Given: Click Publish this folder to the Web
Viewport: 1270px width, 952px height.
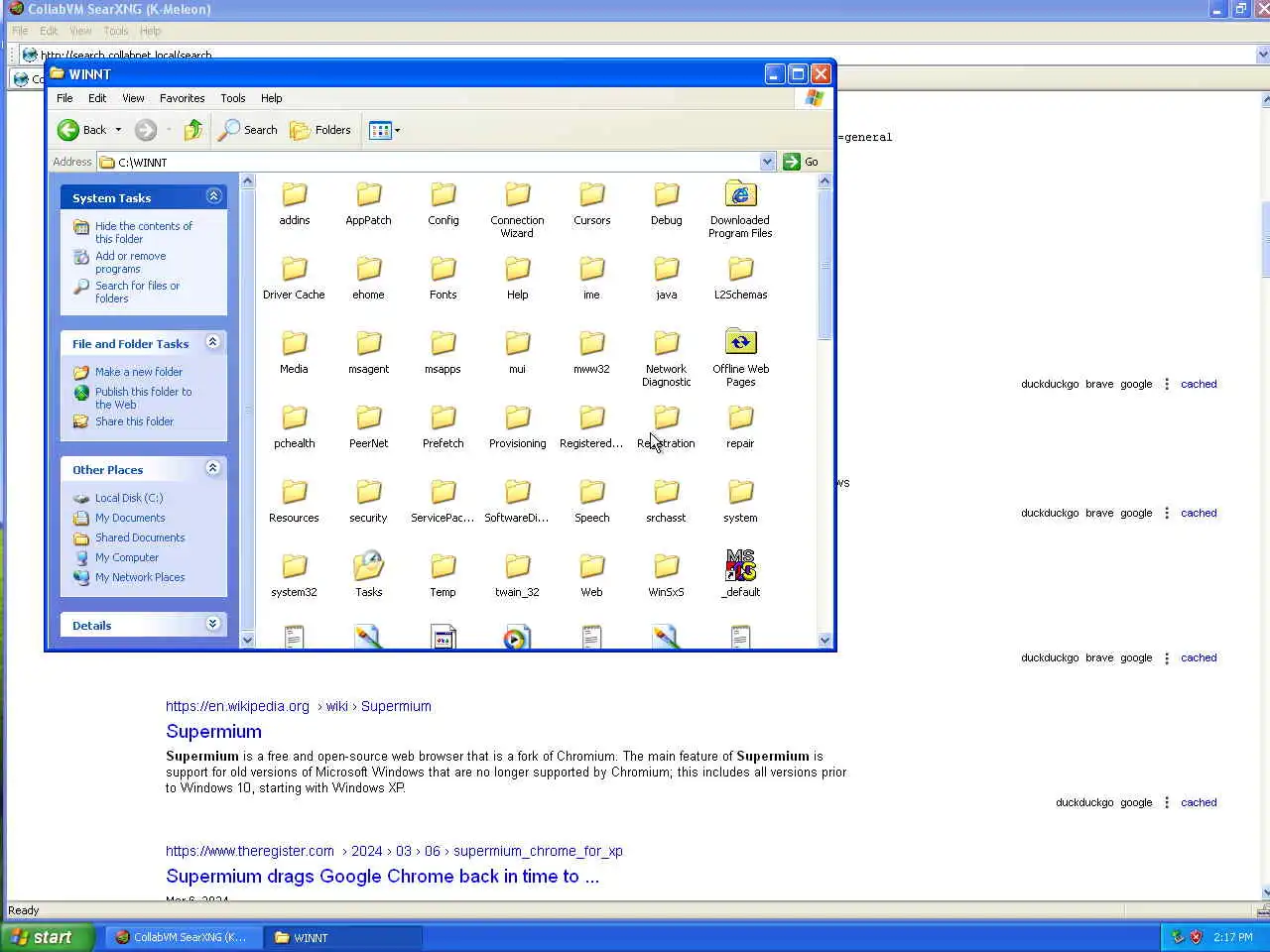Looking at the screenshot, I should tap(144, 398).
